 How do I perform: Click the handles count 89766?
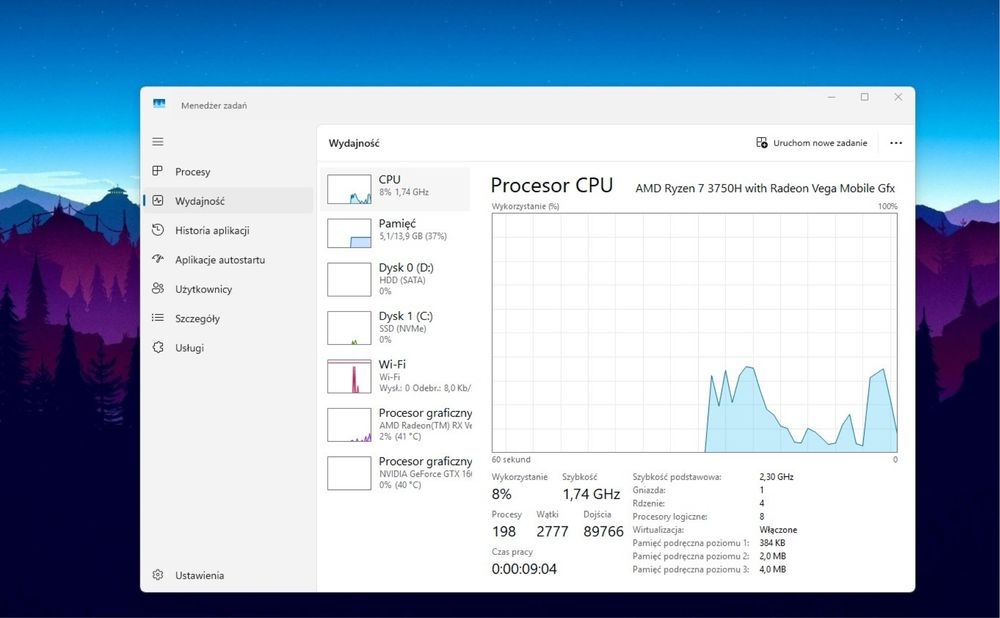[x=603, y=531]
